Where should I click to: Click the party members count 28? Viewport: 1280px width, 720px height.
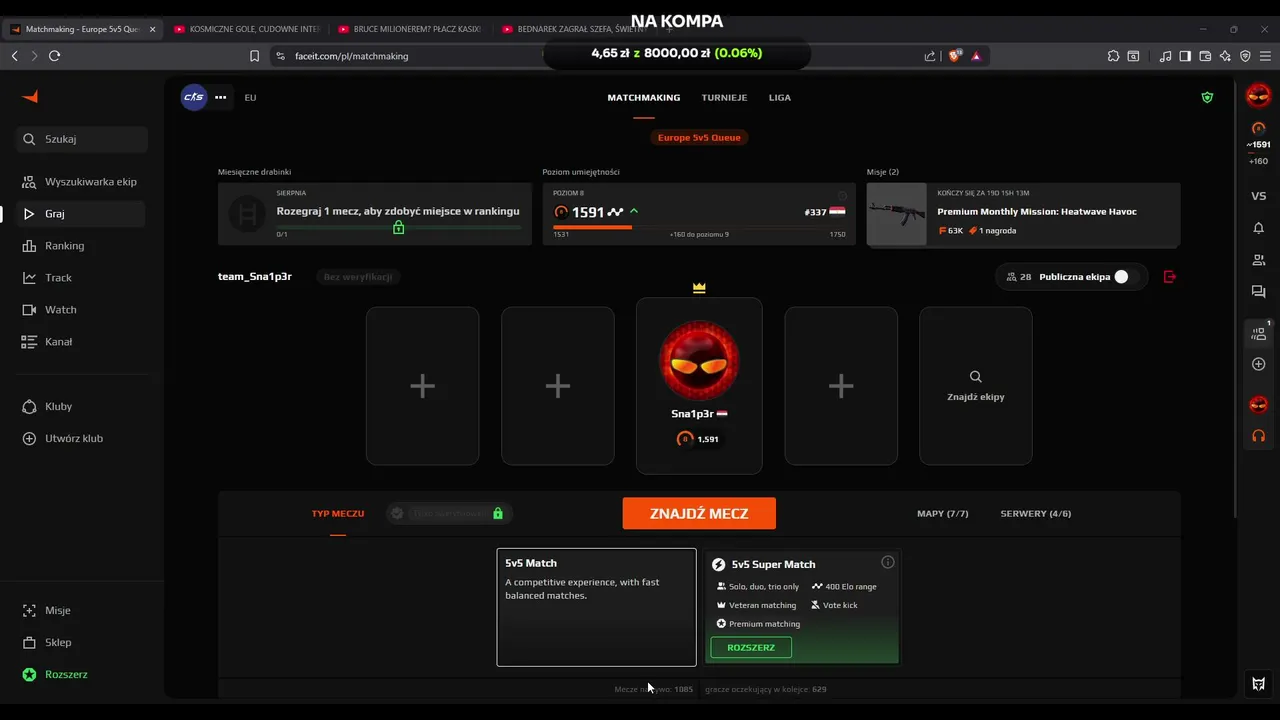tap(1019, 277)
